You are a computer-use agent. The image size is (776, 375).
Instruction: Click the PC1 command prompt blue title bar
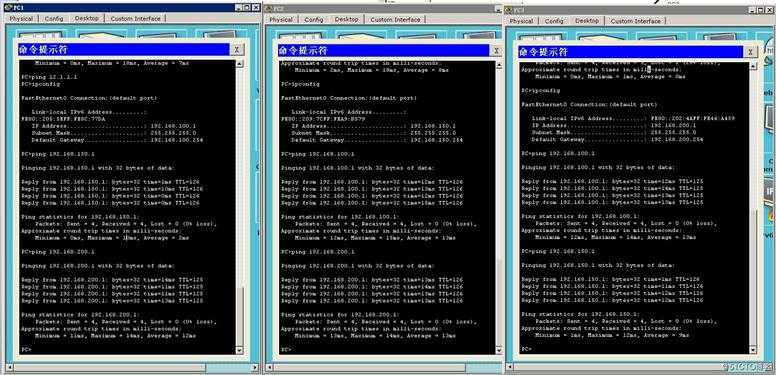pyautogui.click(x=124, y=49)
